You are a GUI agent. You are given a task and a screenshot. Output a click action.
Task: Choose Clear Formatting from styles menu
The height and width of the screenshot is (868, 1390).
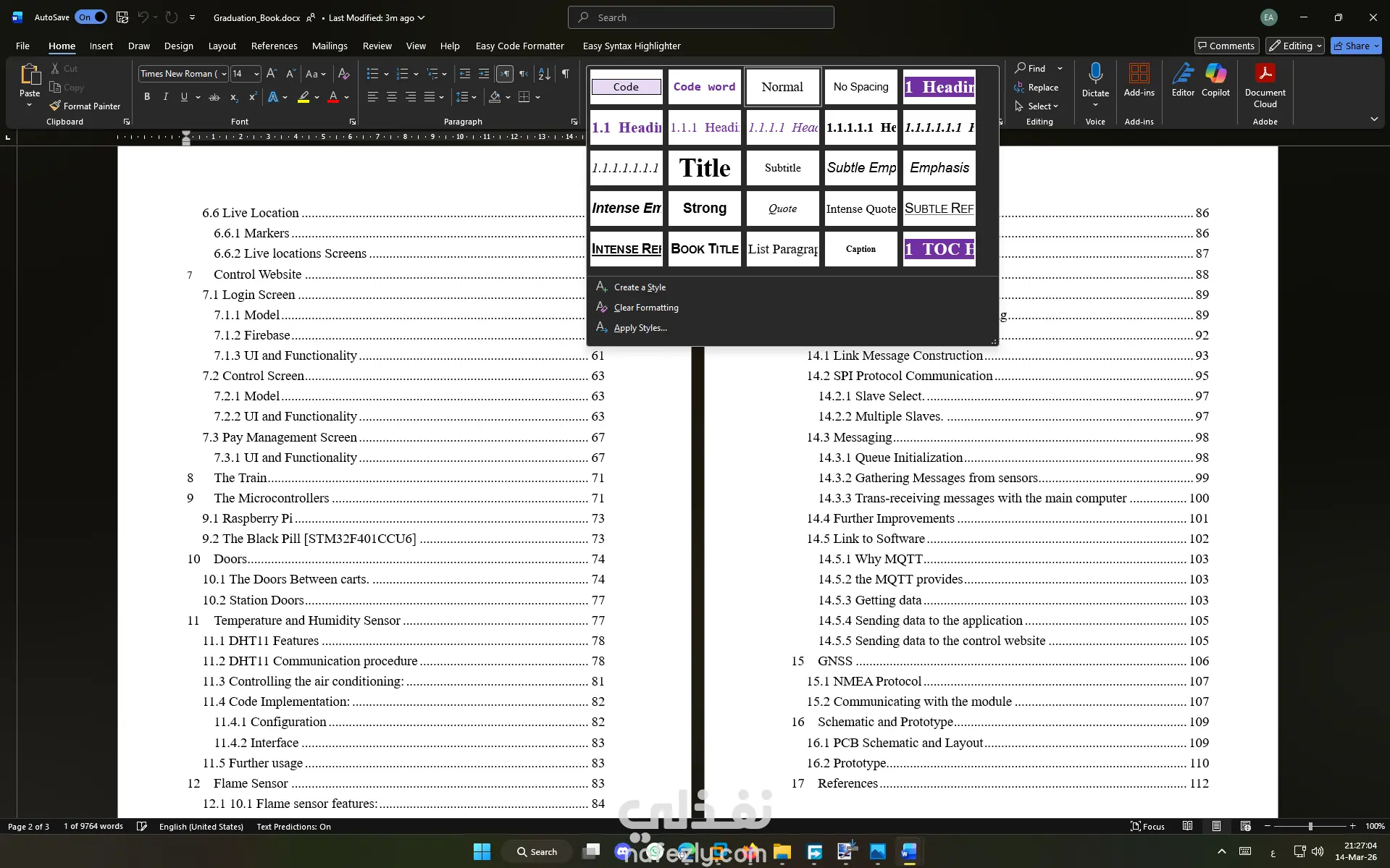coord(646,308)
